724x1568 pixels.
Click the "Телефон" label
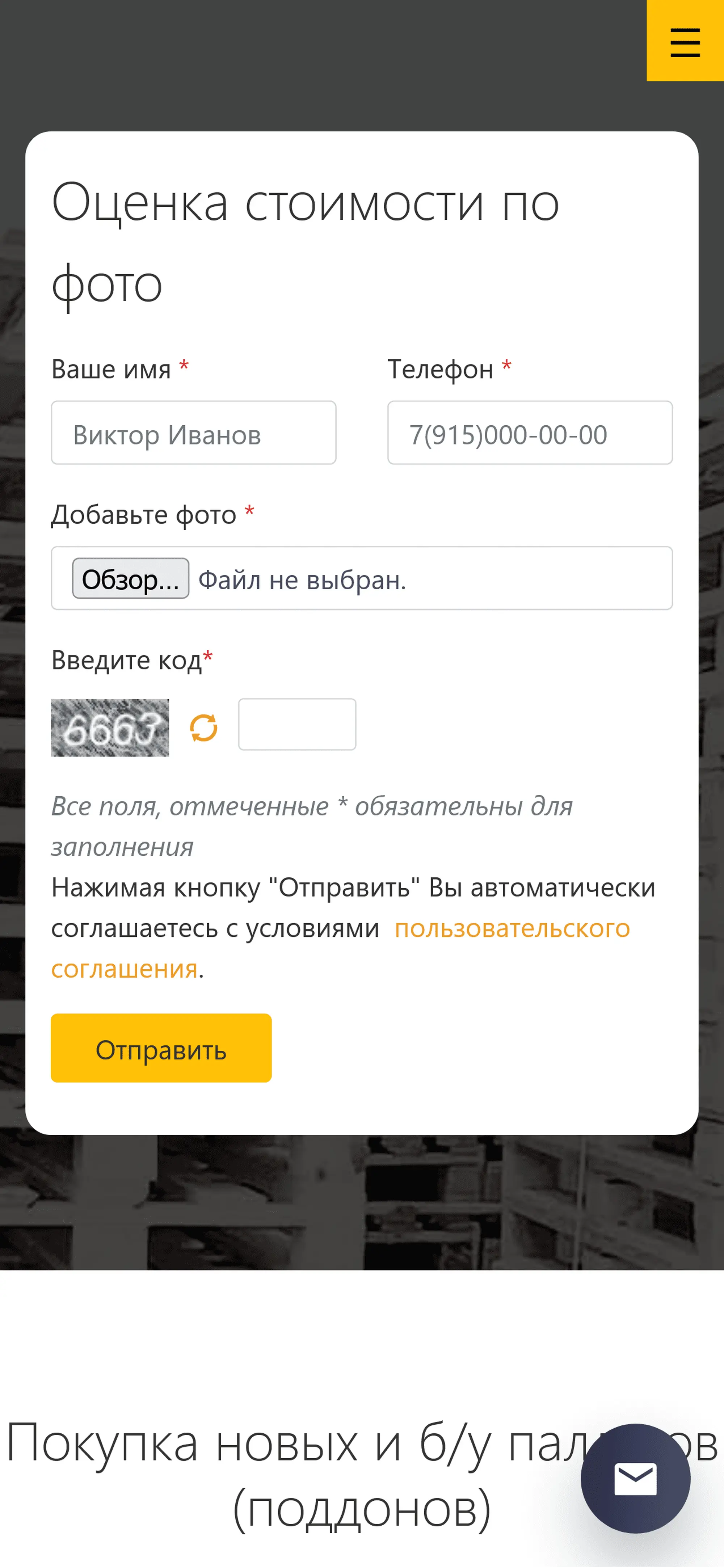pos(440,370)
